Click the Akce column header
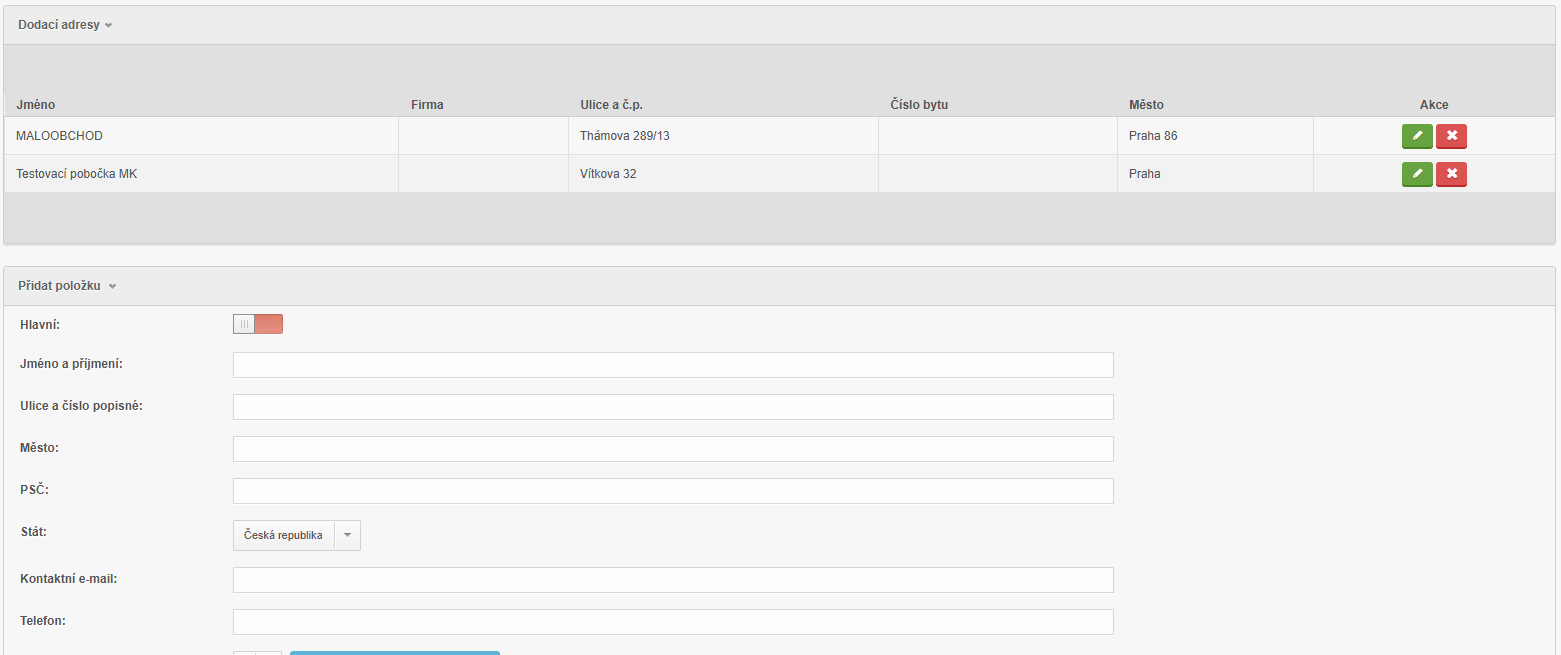This screenshot has width=1561, height=655. pyautogui.click(x=1434, y=105)
